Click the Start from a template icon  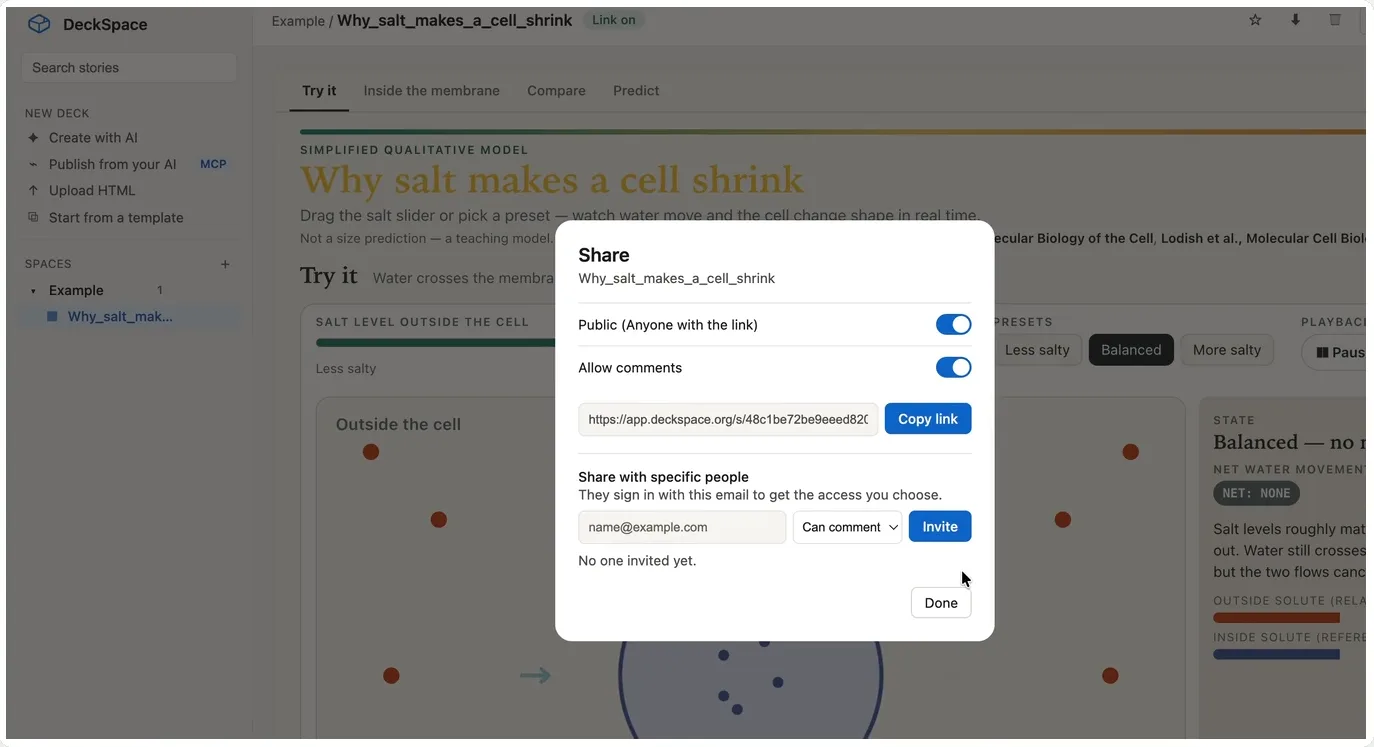(33, 217)
